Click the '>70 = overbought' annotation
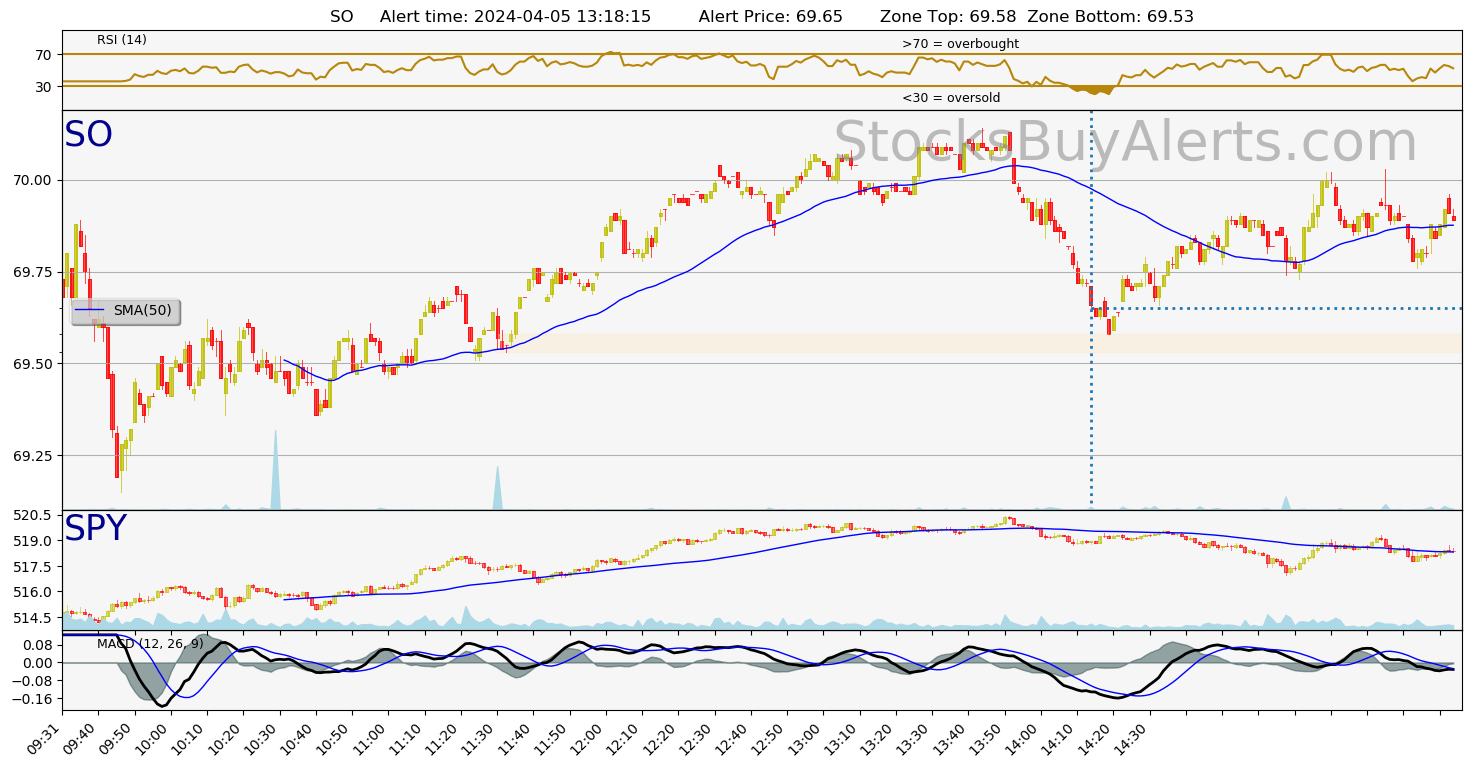The width and height of the screenshot is (1477, 768). [x=960, y=44]
